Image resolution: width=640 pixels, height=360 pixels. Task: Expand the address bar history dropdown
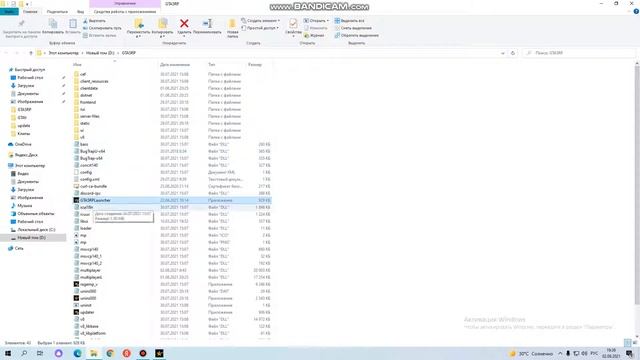(502, 53)
